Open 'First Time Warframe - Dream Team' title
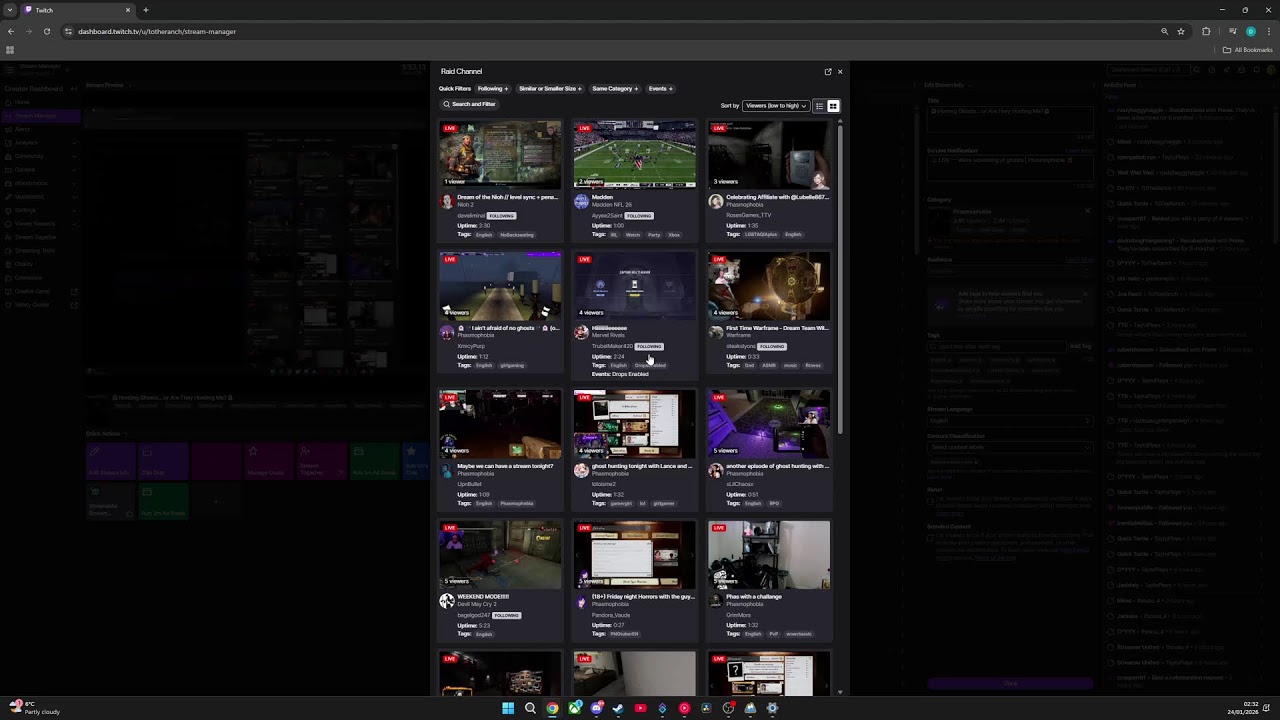Screen dimensions: 1280x720 coord(777,328)
